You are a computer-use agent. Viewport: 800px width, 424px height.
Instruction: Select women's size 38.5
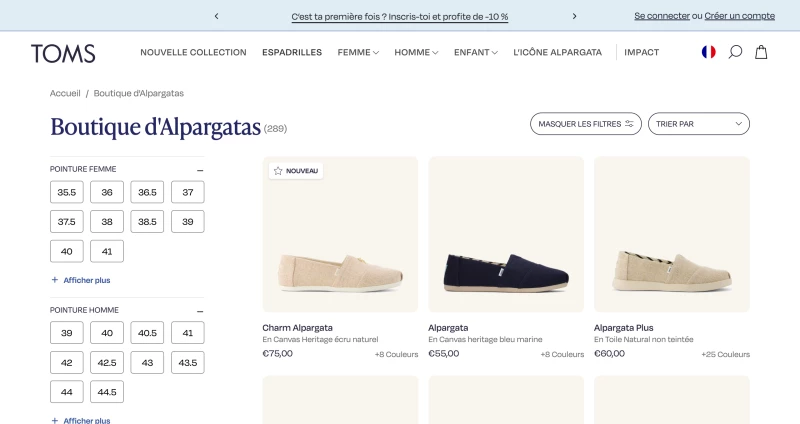tap(147, 222)
